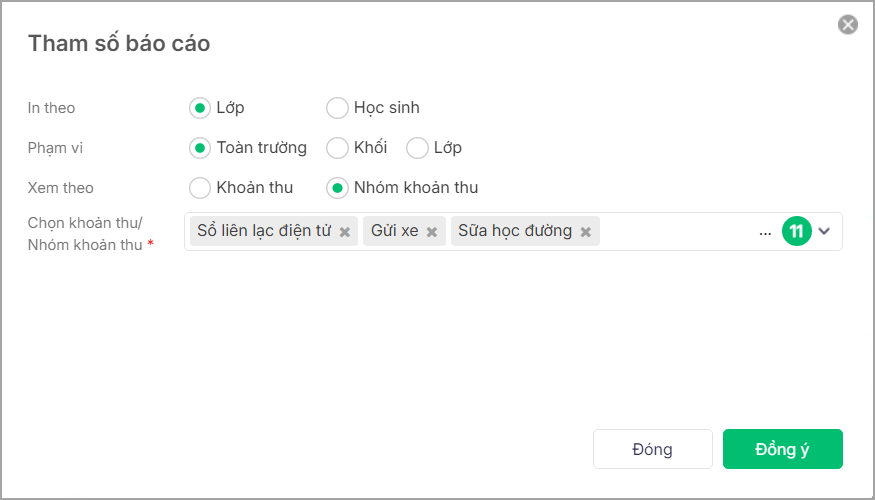Click inside the khoản thu selection field
This screenshot has height=500, width=875.
point(680,232)
